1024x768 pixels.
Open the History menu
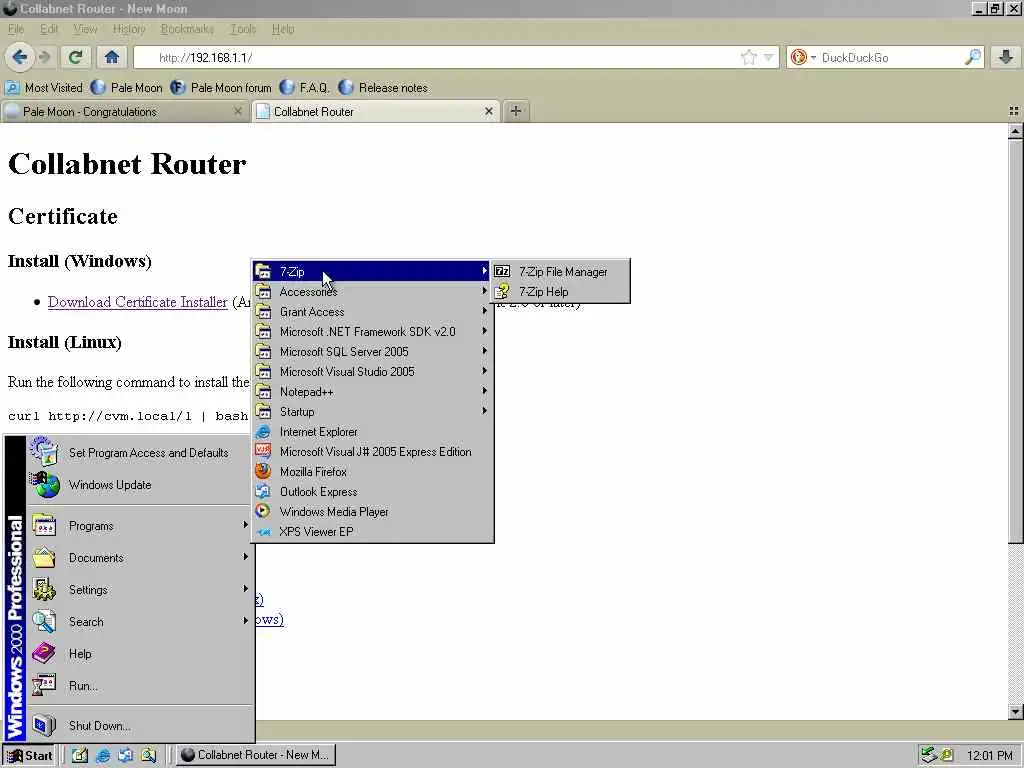[129, 29]
